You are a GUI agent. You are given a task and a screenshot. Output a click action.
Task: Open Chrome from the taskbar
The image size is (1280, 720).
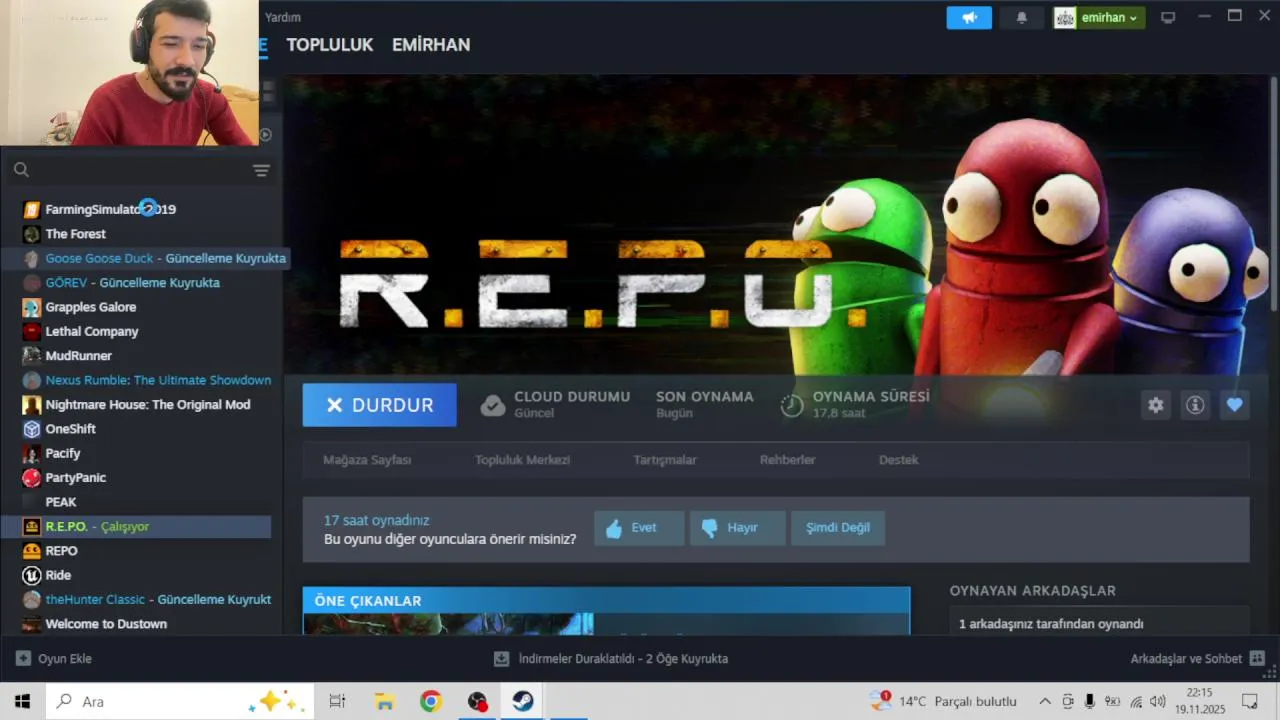tap(431, 701)
